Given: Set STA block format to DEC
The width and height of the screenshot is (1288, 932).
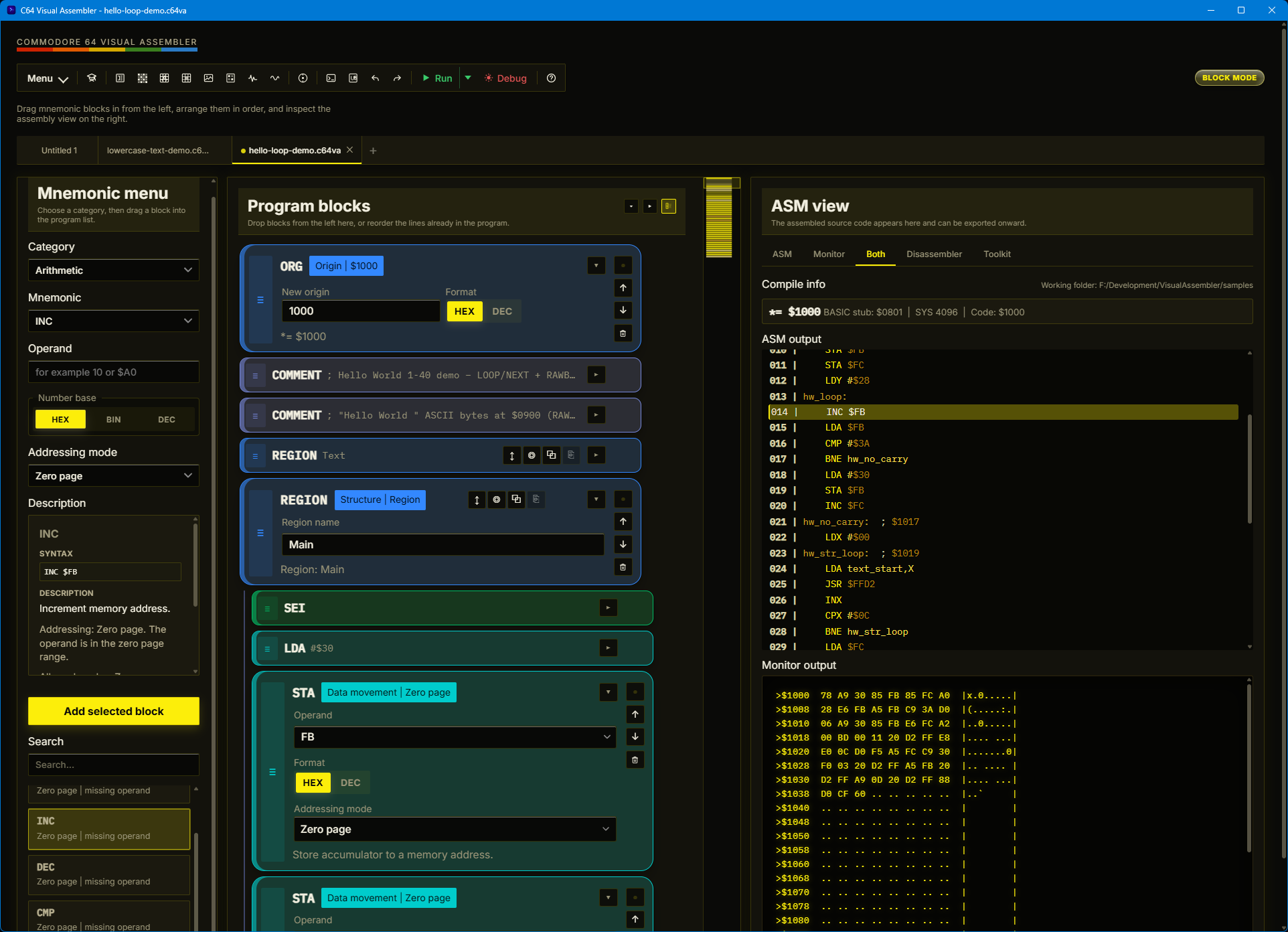Looking at the screenshot, I should [350, 783].
